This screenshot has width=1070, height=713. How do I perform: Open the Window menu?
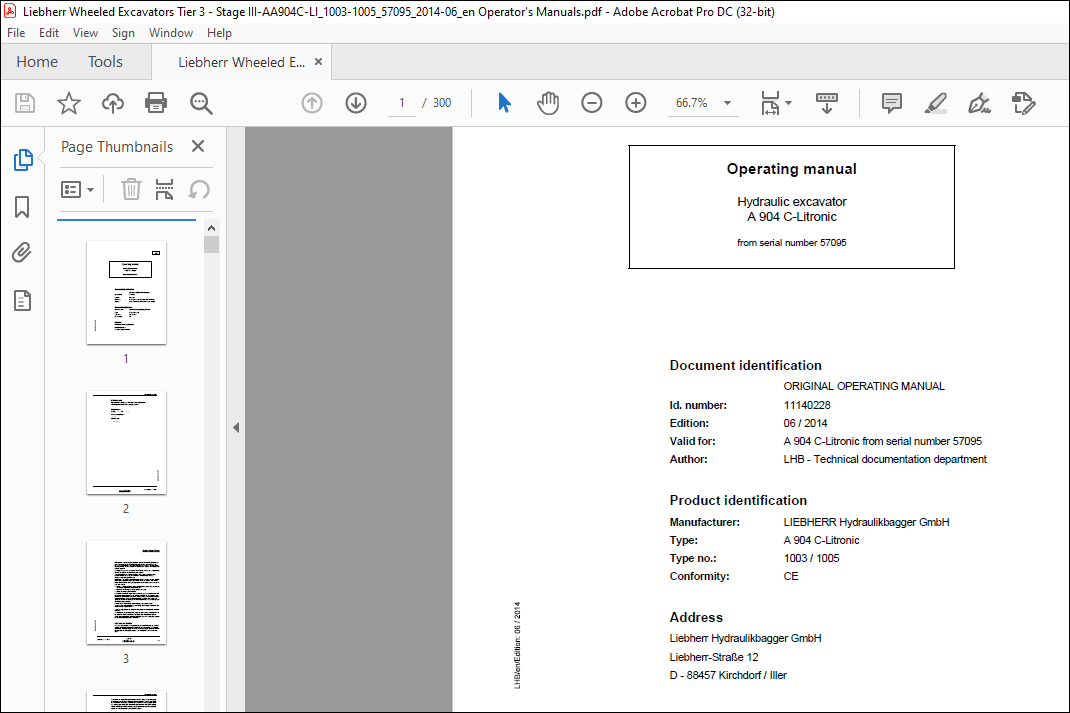coord(171,33)
